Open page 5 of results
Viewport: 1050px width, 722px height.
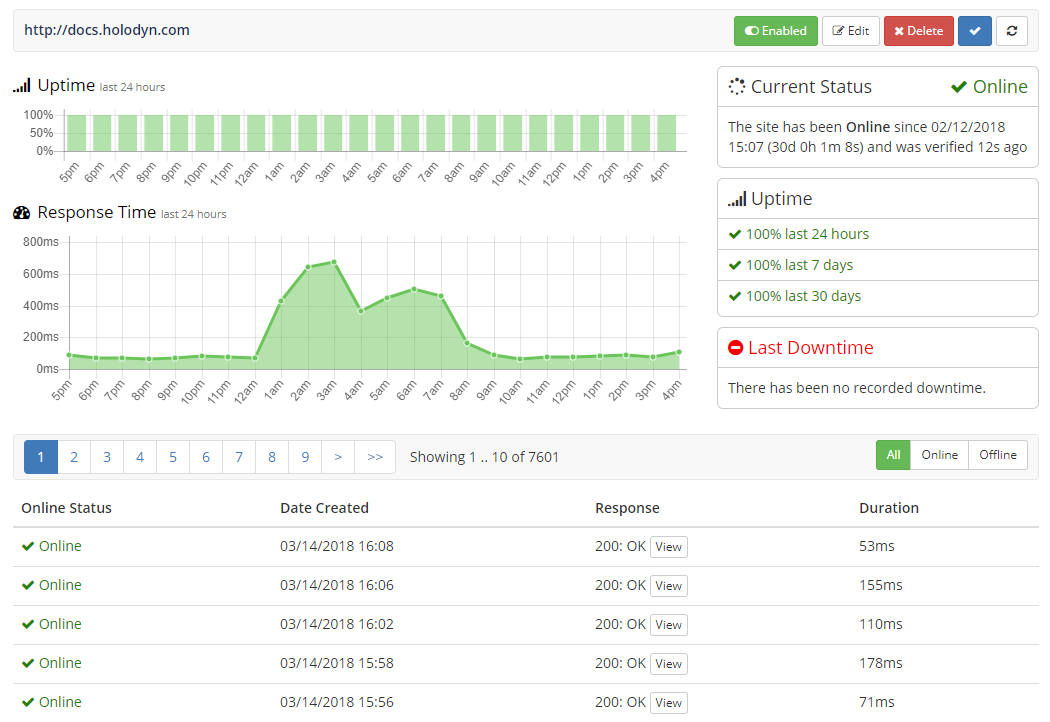(x=173, y=457)
